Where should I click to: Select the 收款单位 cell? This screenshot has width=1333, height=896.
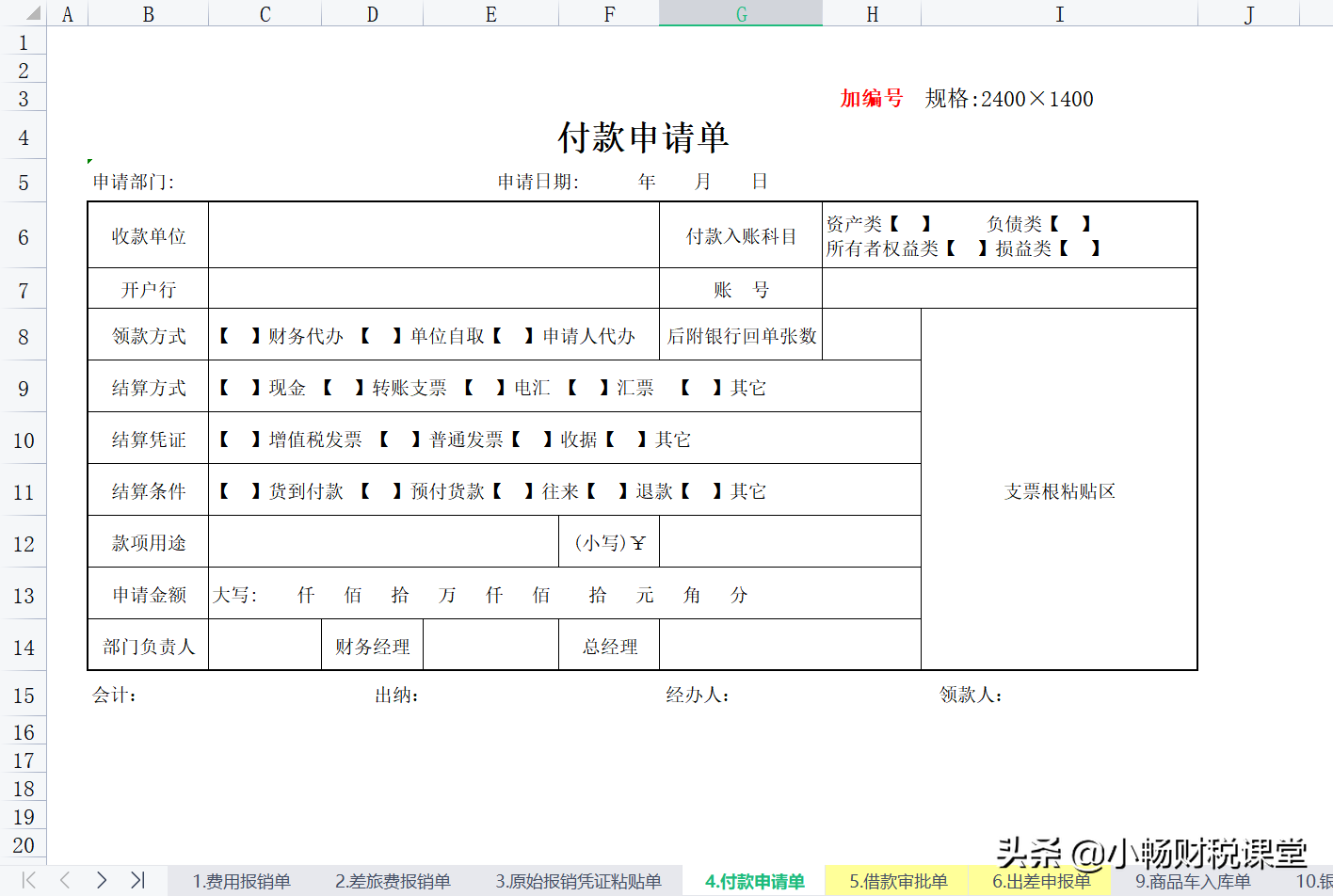click(x=147, y=235)
